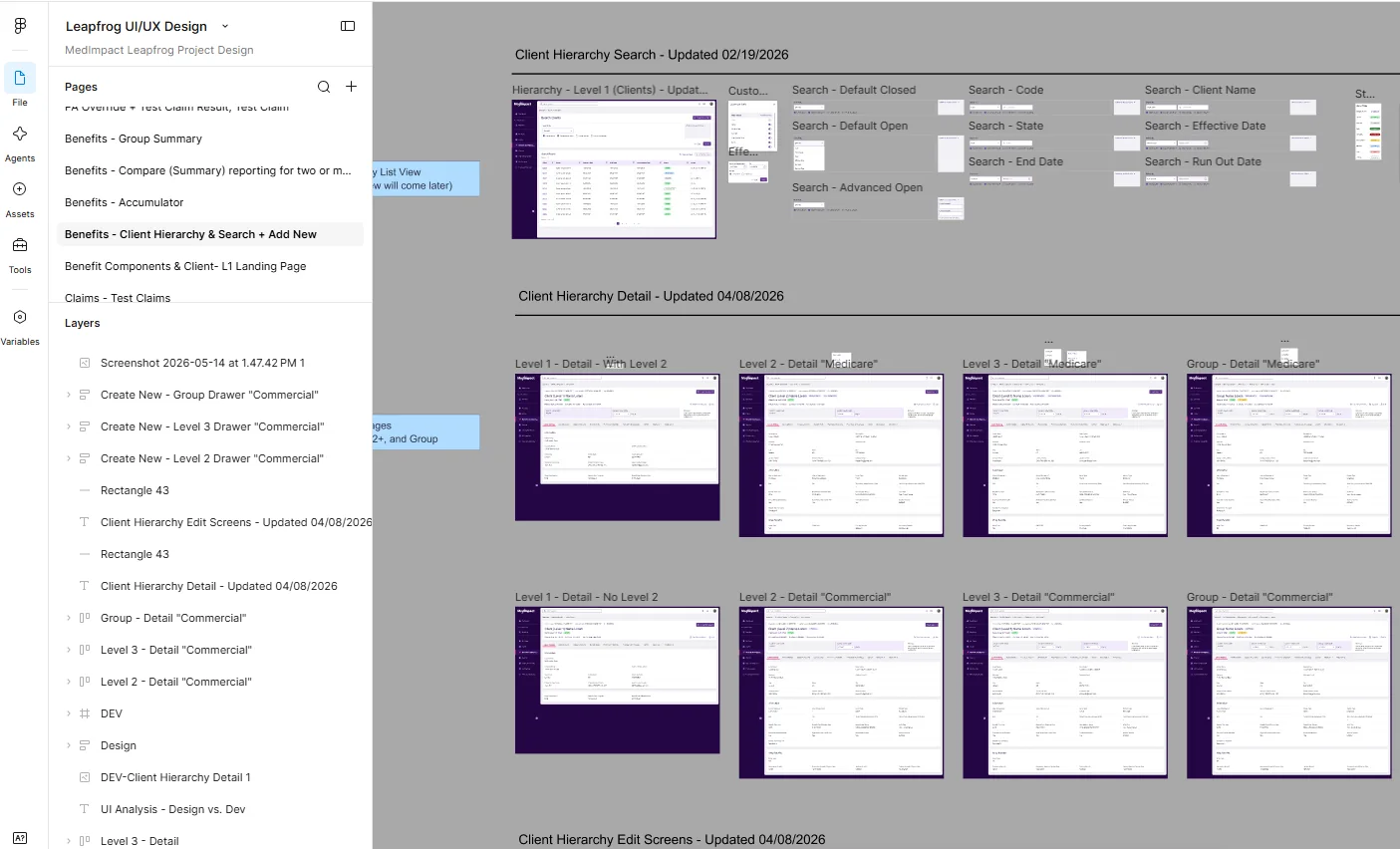Open Benefits - Compare (Summary) reporting page
Image resolution: width=1400 pixels, height=849 pixels.
[x=210, y=170]
